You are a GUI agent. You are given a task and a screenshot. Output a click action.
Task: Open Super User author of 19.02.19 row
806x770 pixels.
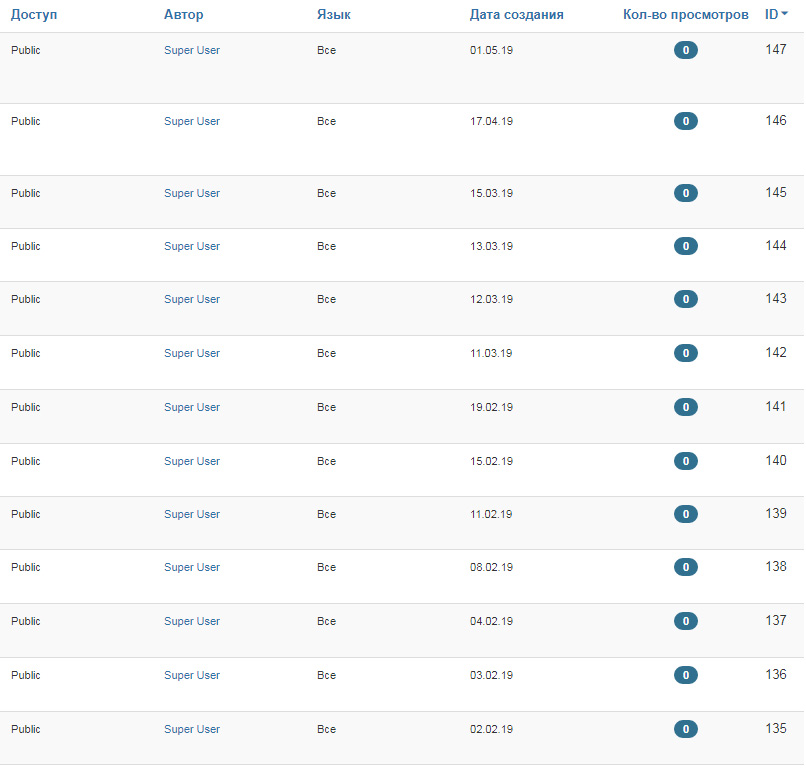pos(192,407)
